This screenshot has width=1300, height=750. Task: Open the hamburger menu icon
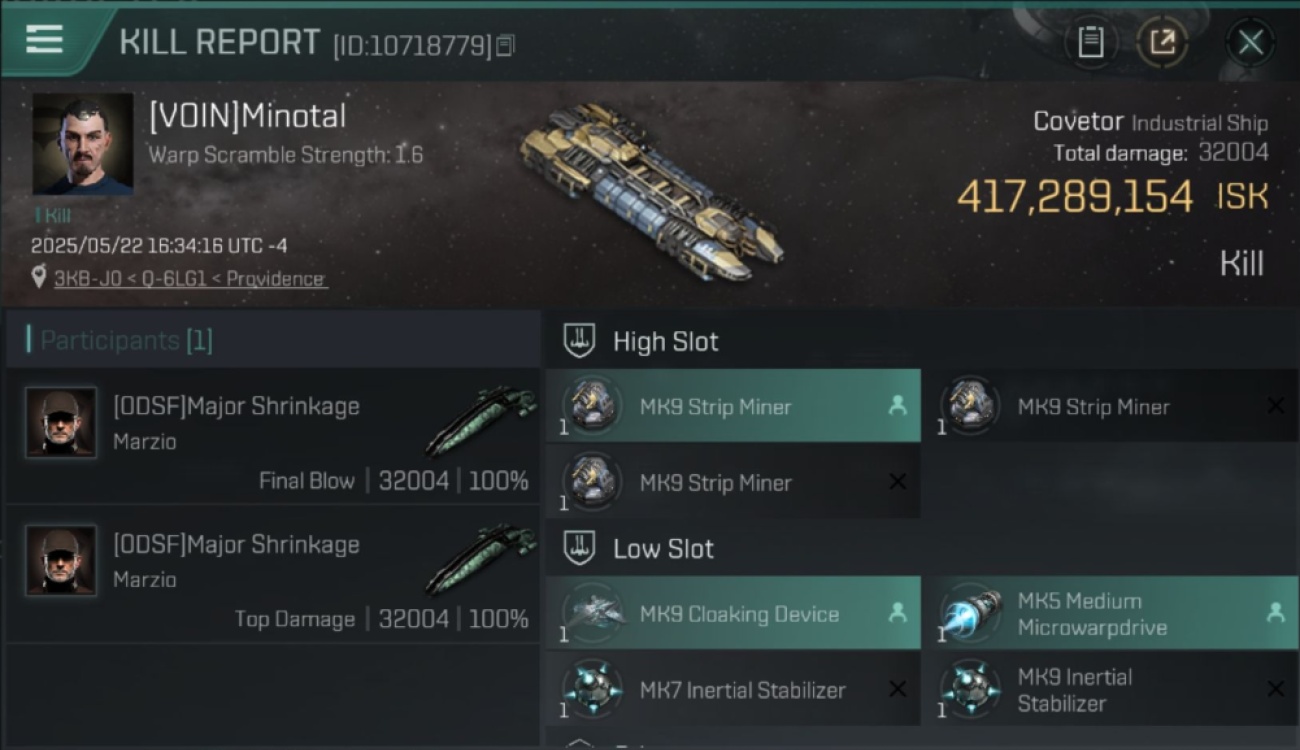click(44, 40)
